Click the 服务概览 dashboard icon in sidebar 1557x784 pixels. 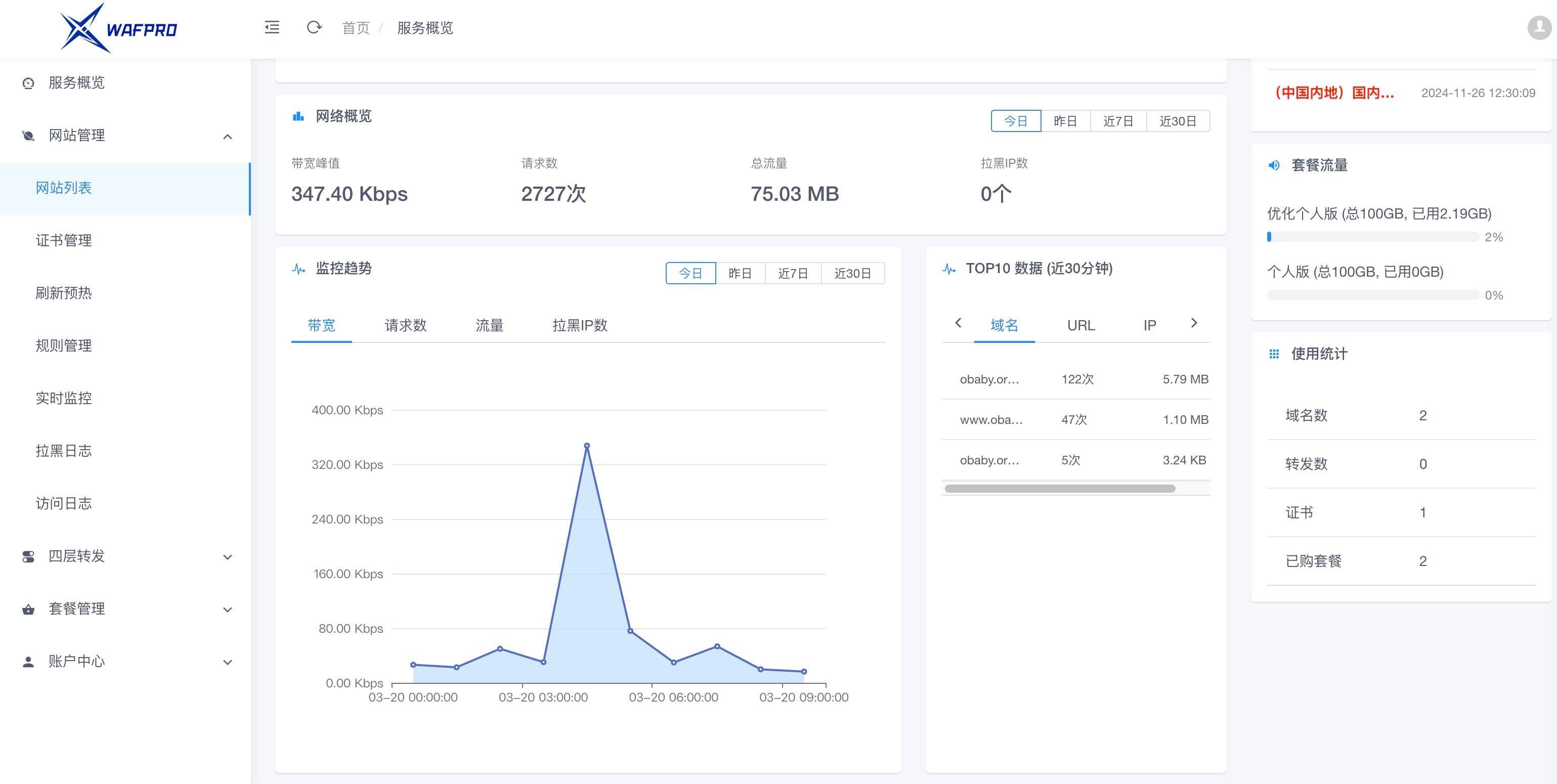pyautogui.click(x=28, y=83)
